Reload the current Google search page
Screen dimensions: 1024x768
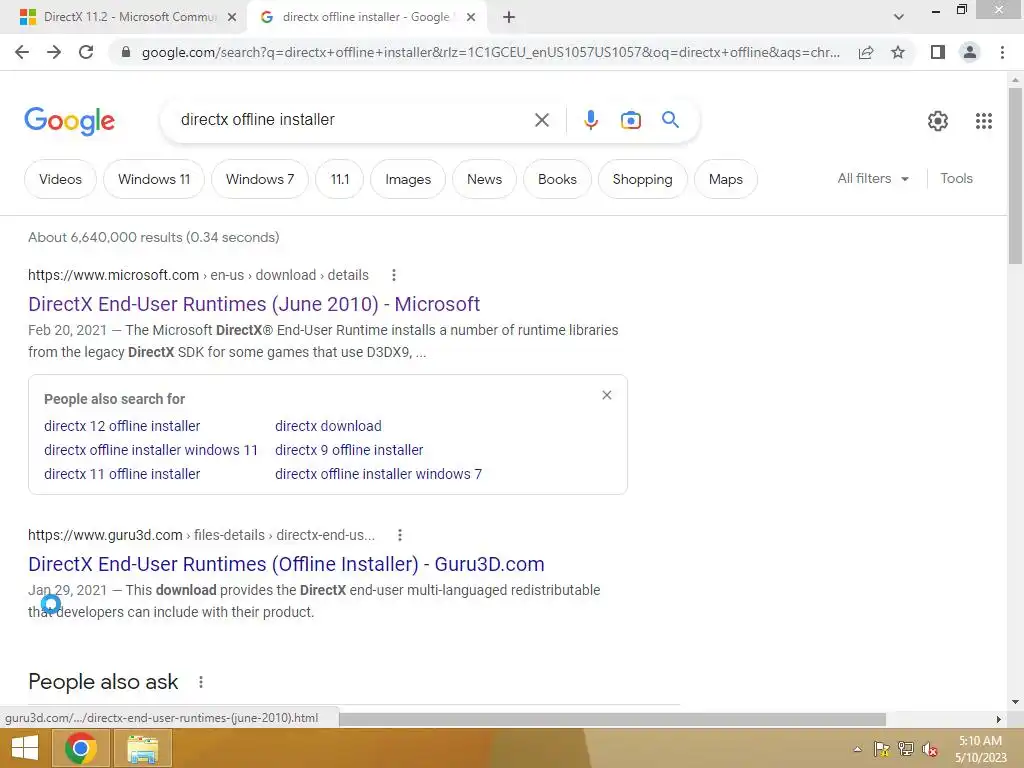pos(86,52)
